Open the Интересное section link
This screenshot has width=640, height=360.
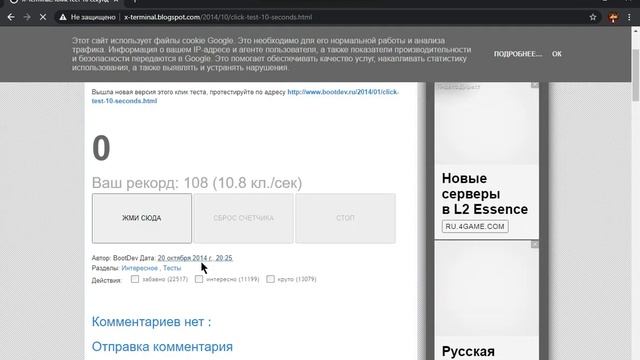pos(140,268)
